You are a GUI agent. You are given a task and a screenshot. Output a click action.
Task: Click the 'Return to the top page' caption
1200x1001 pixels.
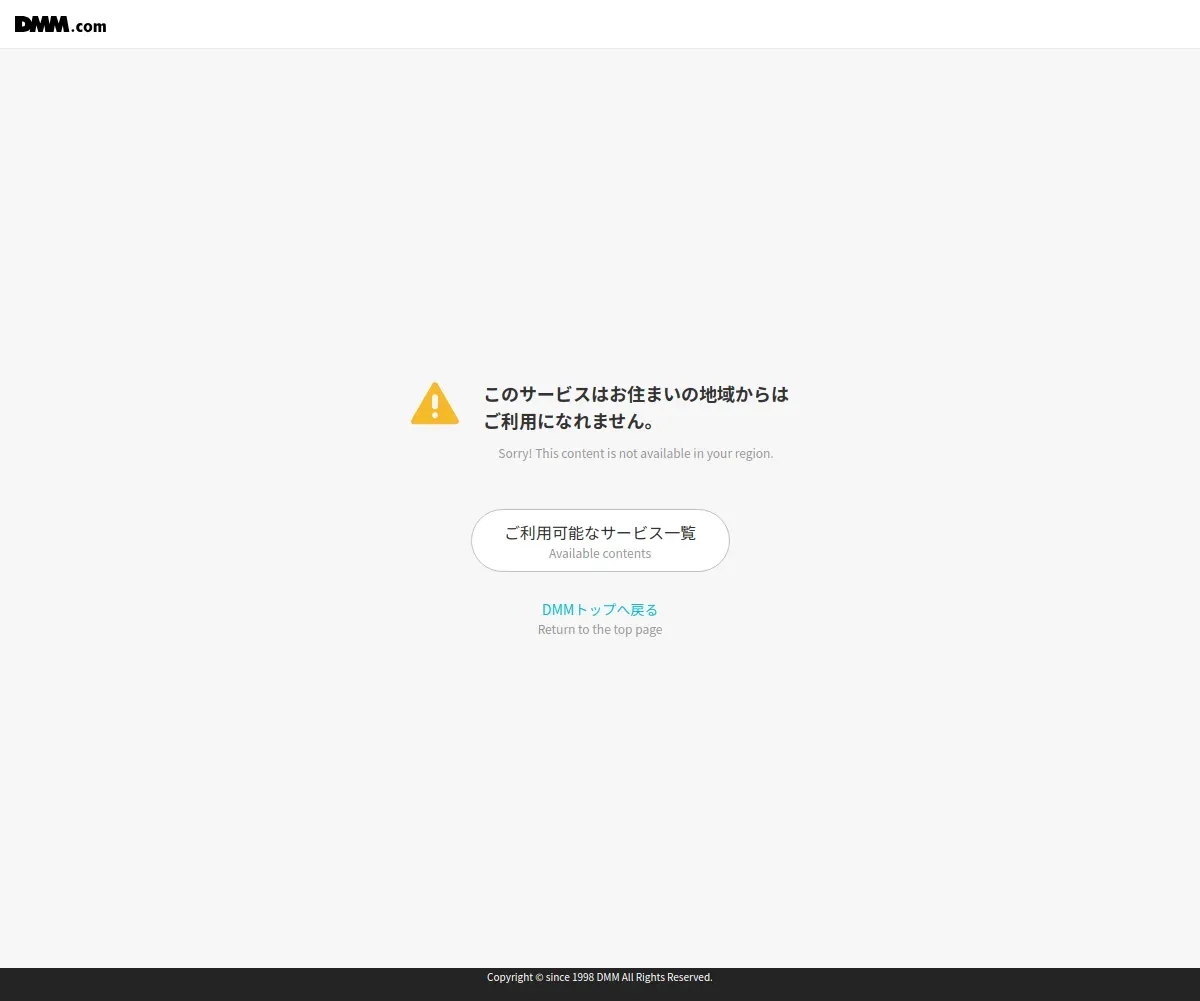pos(600,630)
